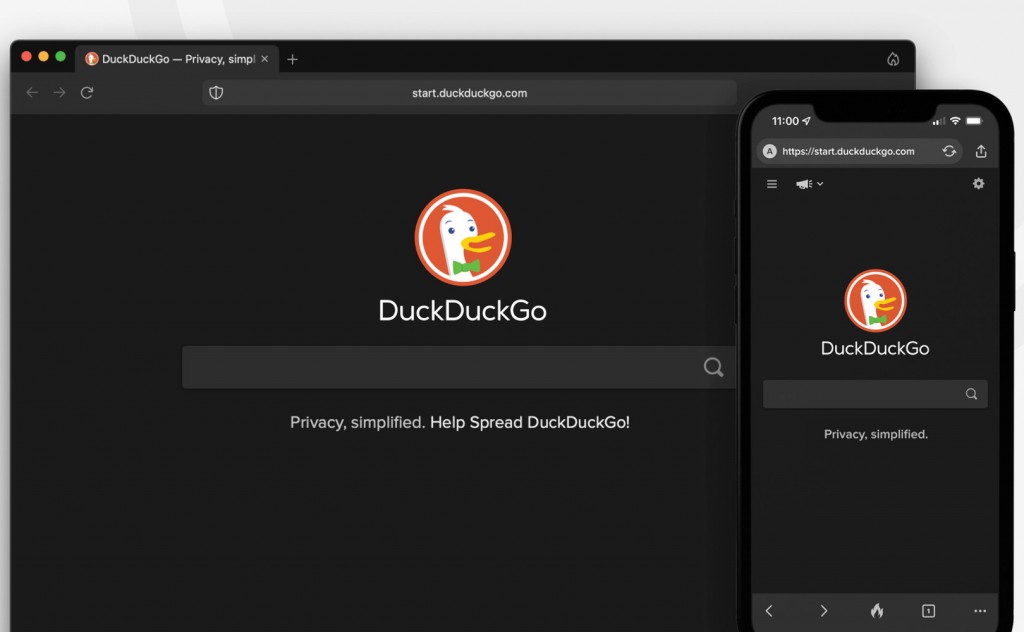Tap the phone address bar URL

(848, 151)
